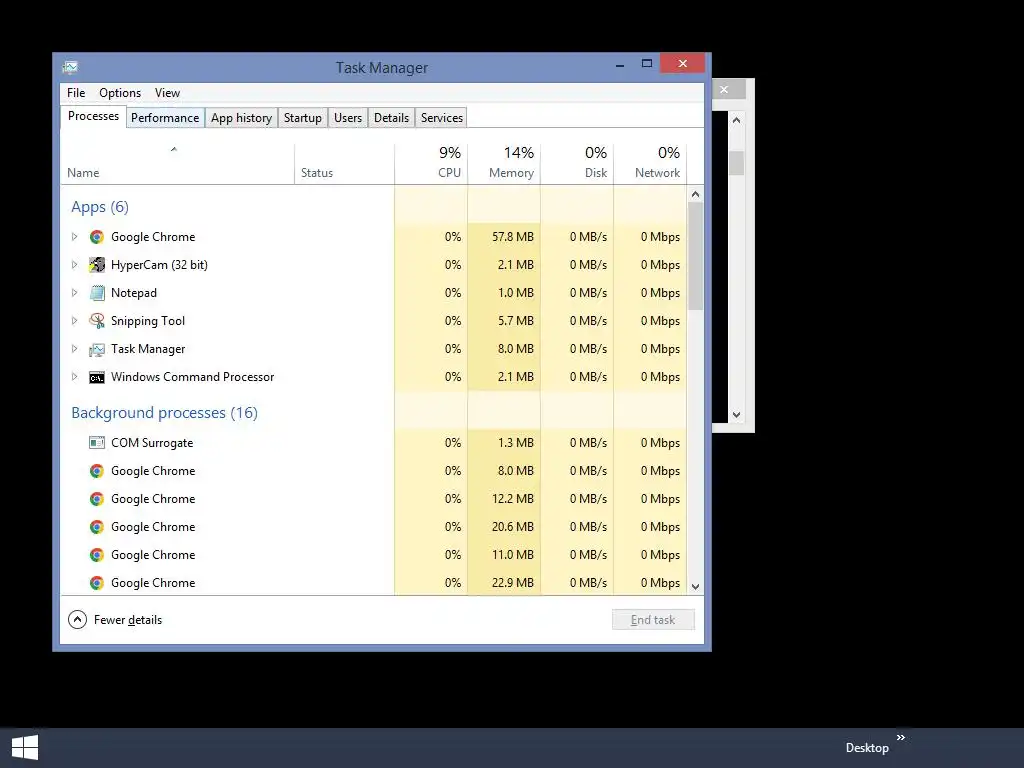
Task: Click the background window scrollbar thumb
Action: (x=737, y=163)
